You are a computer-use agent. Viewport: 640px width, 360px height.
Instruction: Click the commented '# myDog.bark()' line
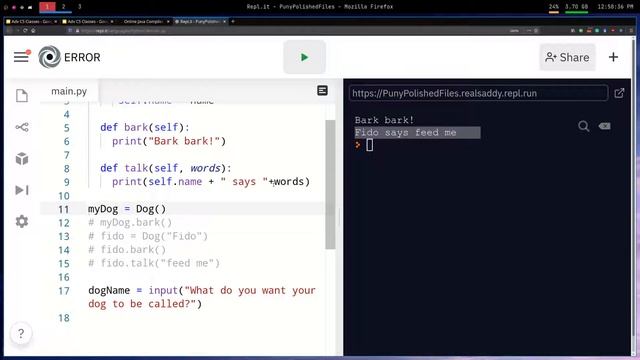pos(130,222)
